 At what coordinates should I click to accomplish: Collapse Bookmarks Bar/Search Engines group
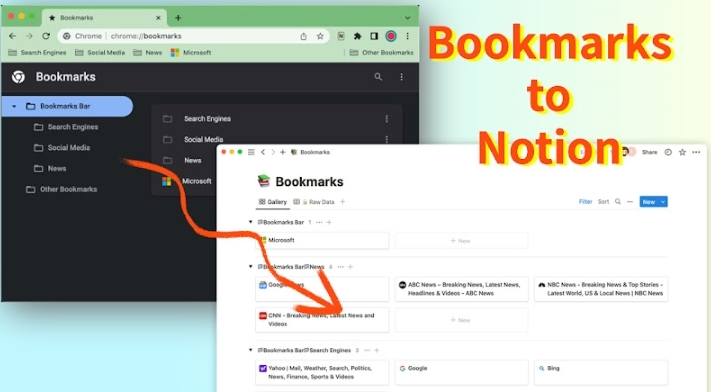[250, 350]
